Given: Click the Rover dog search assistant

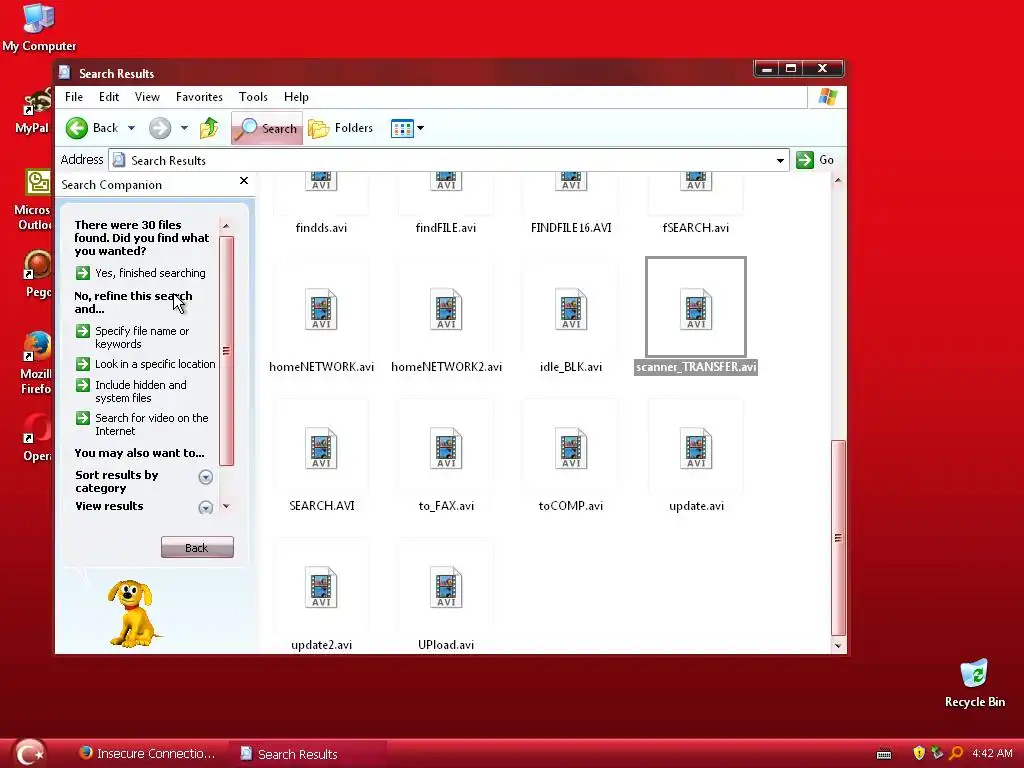Looking at the screenshot, I should click(x=133, y=614).
